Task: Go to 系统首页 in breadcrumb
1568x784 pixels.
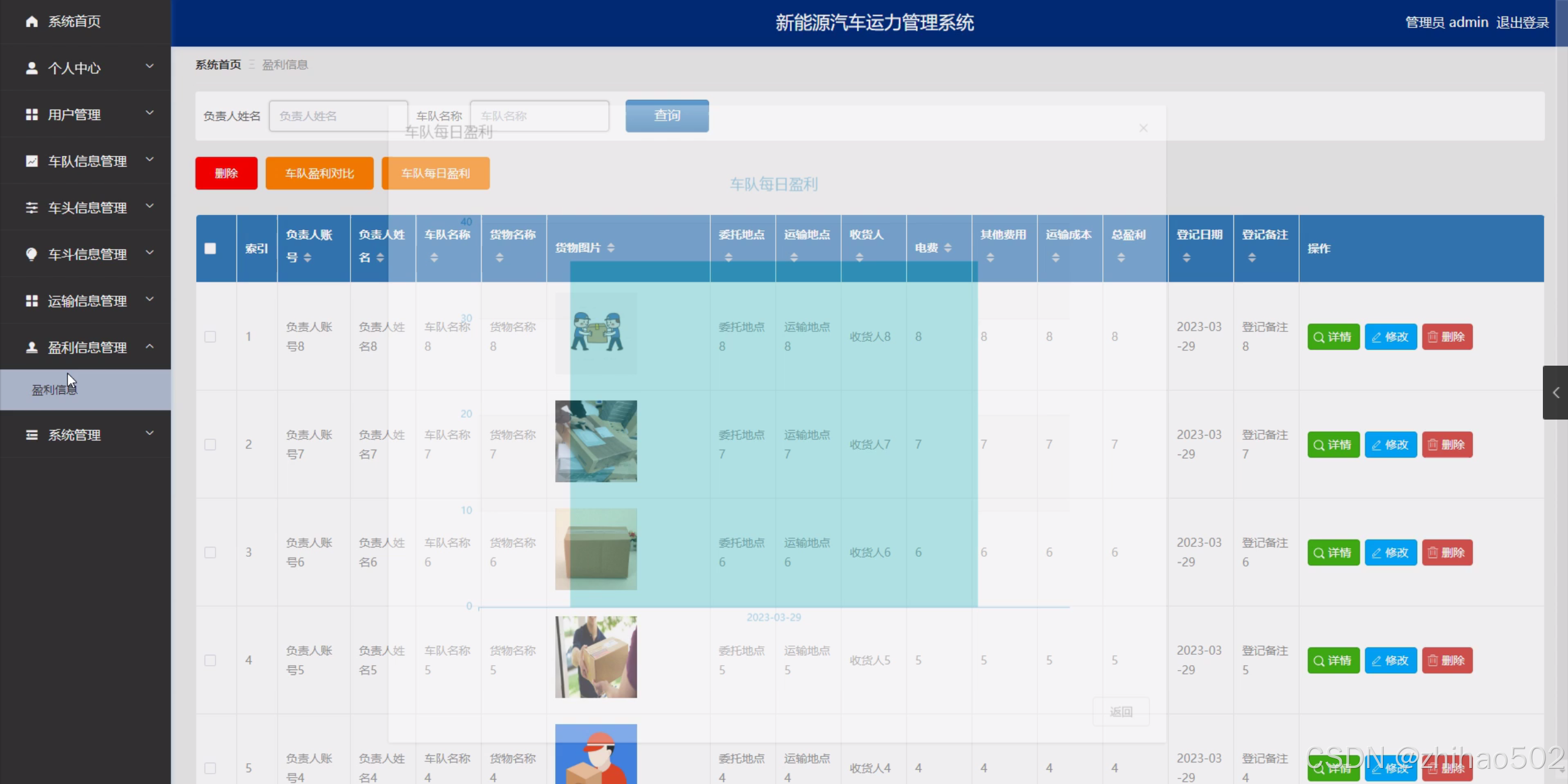Action: (218, 65)
